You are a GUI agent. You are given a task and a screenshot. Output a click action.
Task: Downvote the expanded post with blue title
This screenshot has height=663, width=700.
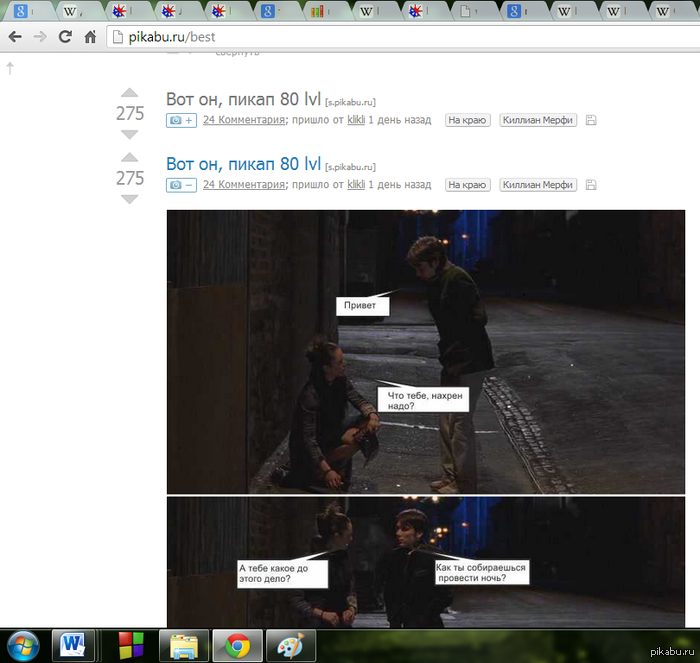(x=129, y=199)
